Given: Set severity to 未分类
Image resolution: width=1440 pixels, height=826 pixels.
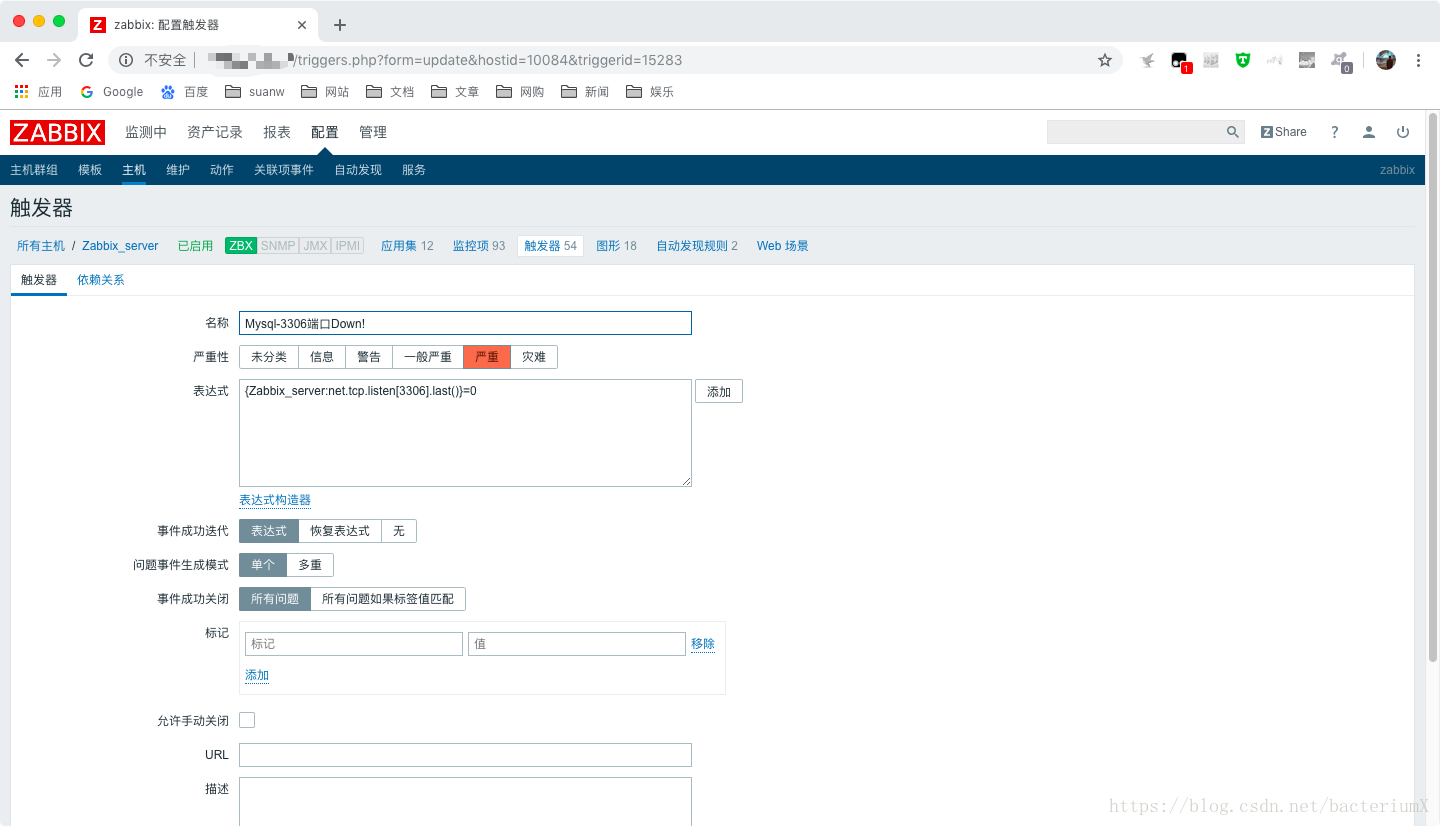Looking at the screenshot, I should pyautogui.click(x=269, y=357).
